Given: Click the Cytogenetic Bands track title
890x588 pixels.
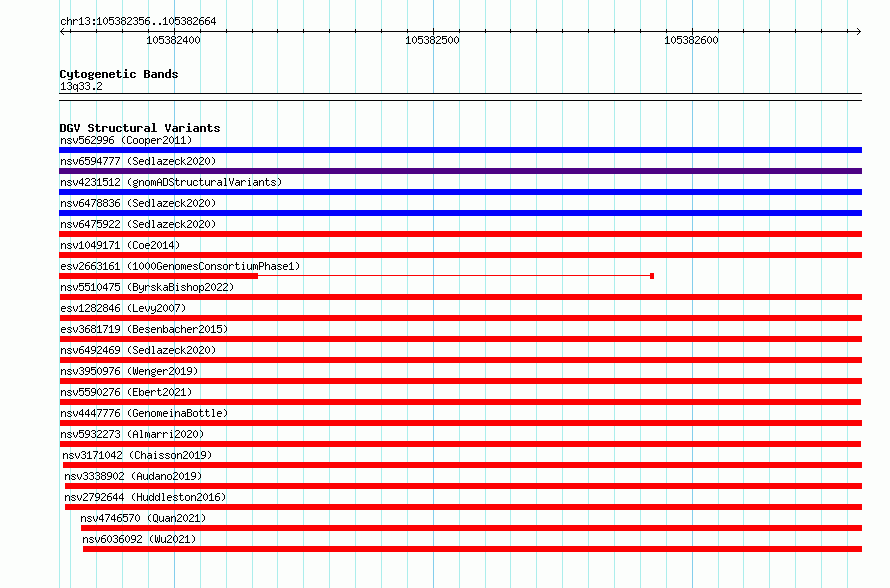Looking at the screenshot, I should tap(119, 74).
